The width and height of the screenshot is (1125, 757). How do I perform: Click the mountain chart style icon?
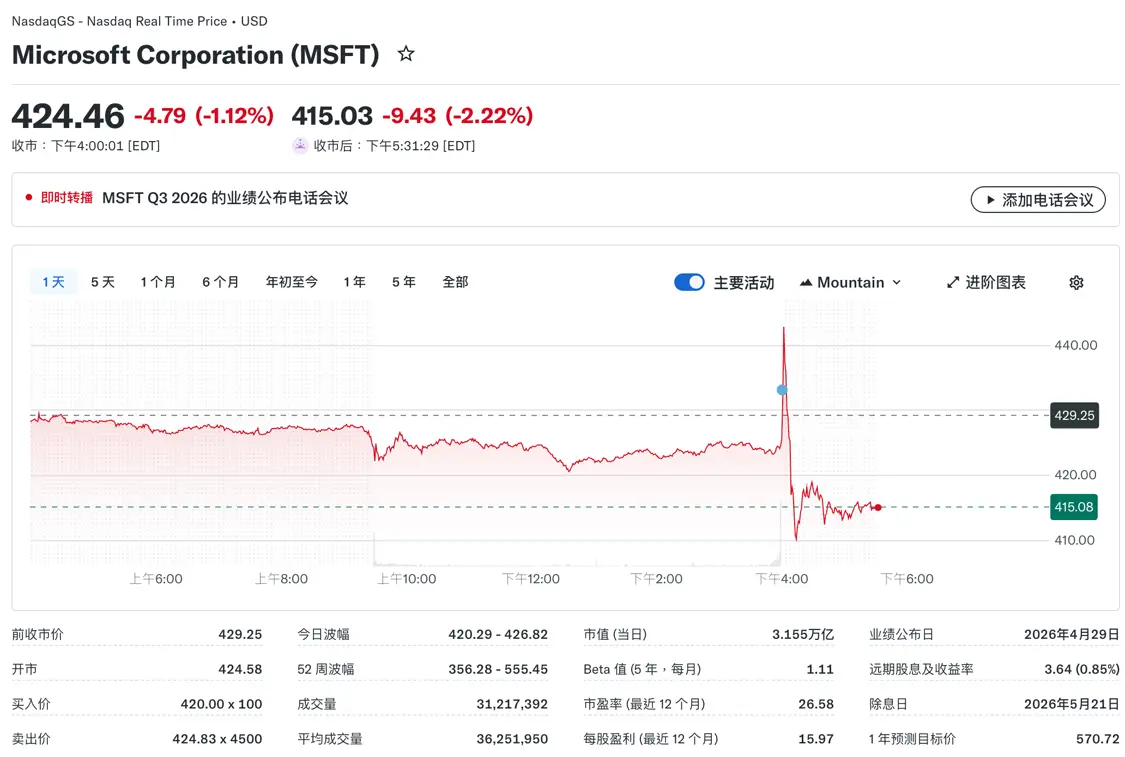pos(806,282)
